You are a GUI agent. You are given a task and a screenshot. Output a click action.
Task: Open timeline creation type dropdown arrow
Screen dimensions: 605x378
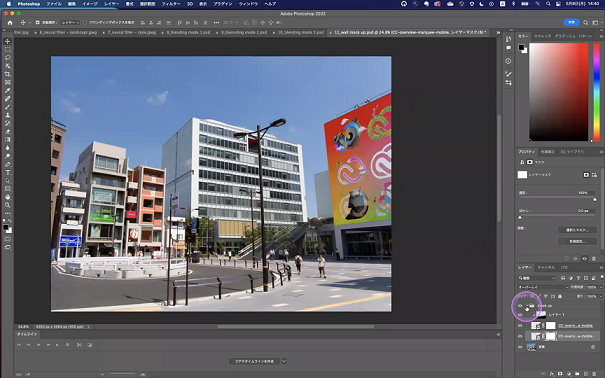(284, 361)
